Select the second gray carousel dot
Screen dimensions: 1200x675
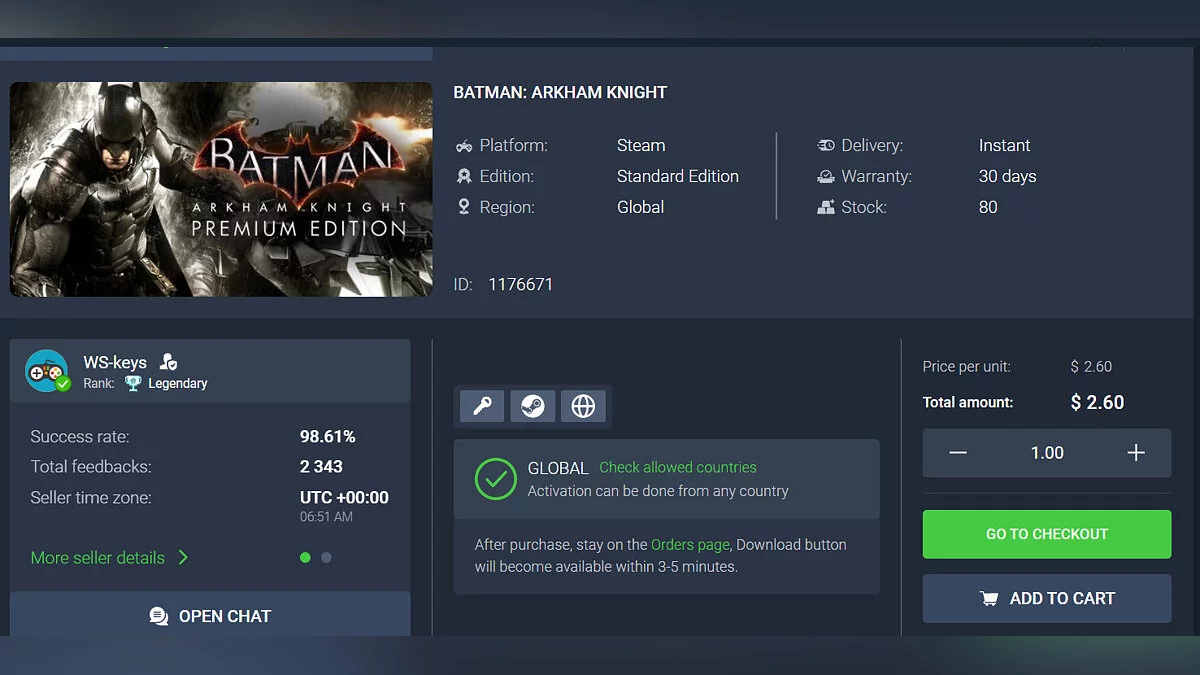tap(326, 557)
